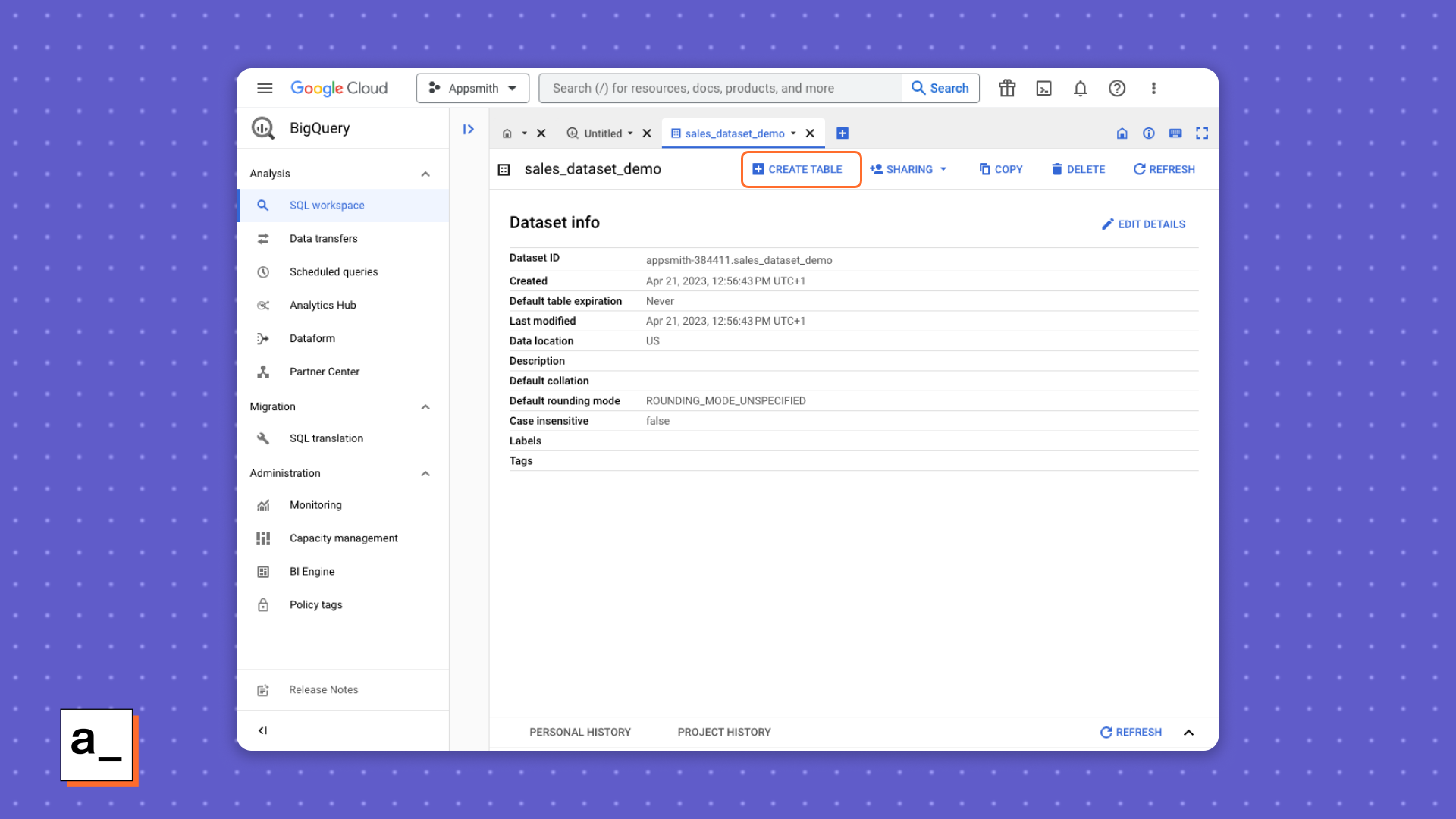Open the Appsmith project selector dropdown
This screenshot has width=1456, height=819.
472,88
